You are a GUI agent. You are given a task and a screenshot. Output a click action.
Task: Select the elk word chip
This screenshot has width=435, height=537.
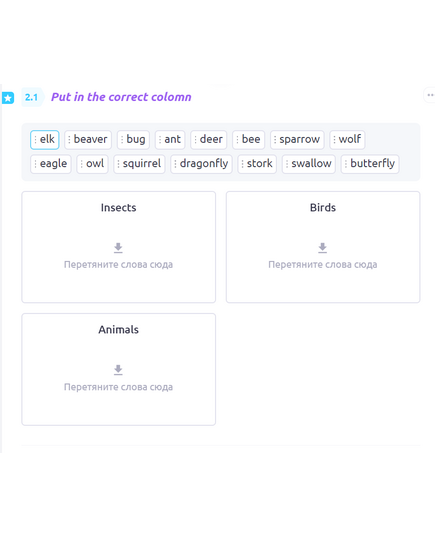tap(45, 140)
